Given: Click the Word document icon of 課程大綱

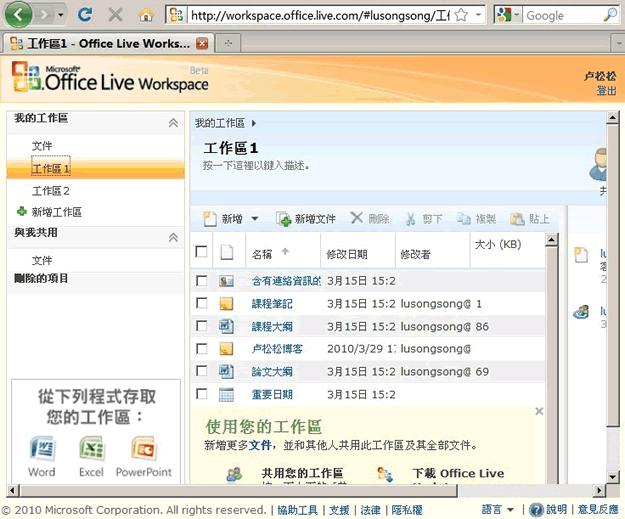Looking at the screenshot, I should coord(226,326).
